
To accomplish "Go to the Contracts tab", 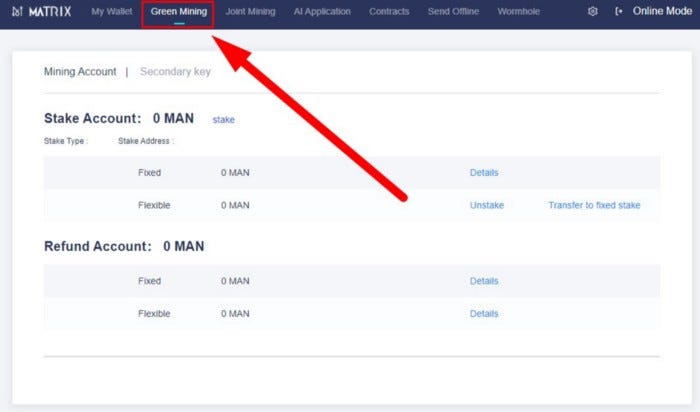I will [389, 12].
